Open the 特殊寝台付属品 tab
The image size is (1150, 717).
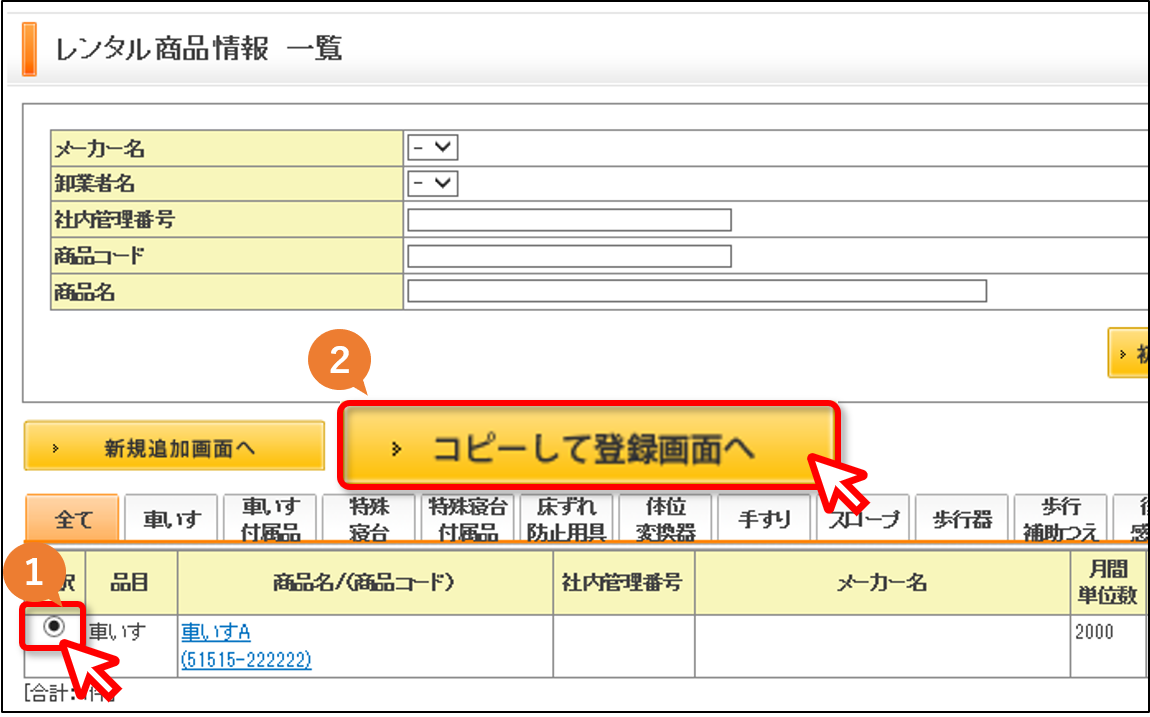(x=468, y=519)
